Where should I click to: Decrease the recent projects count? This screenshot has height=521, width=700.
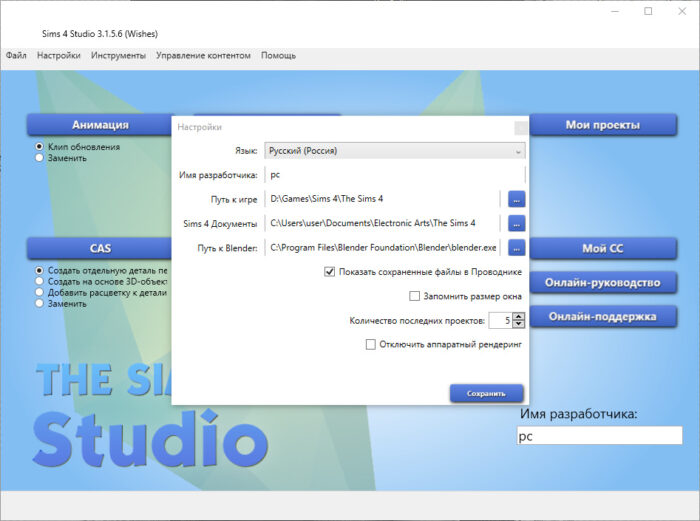click(x=518, y=324)
